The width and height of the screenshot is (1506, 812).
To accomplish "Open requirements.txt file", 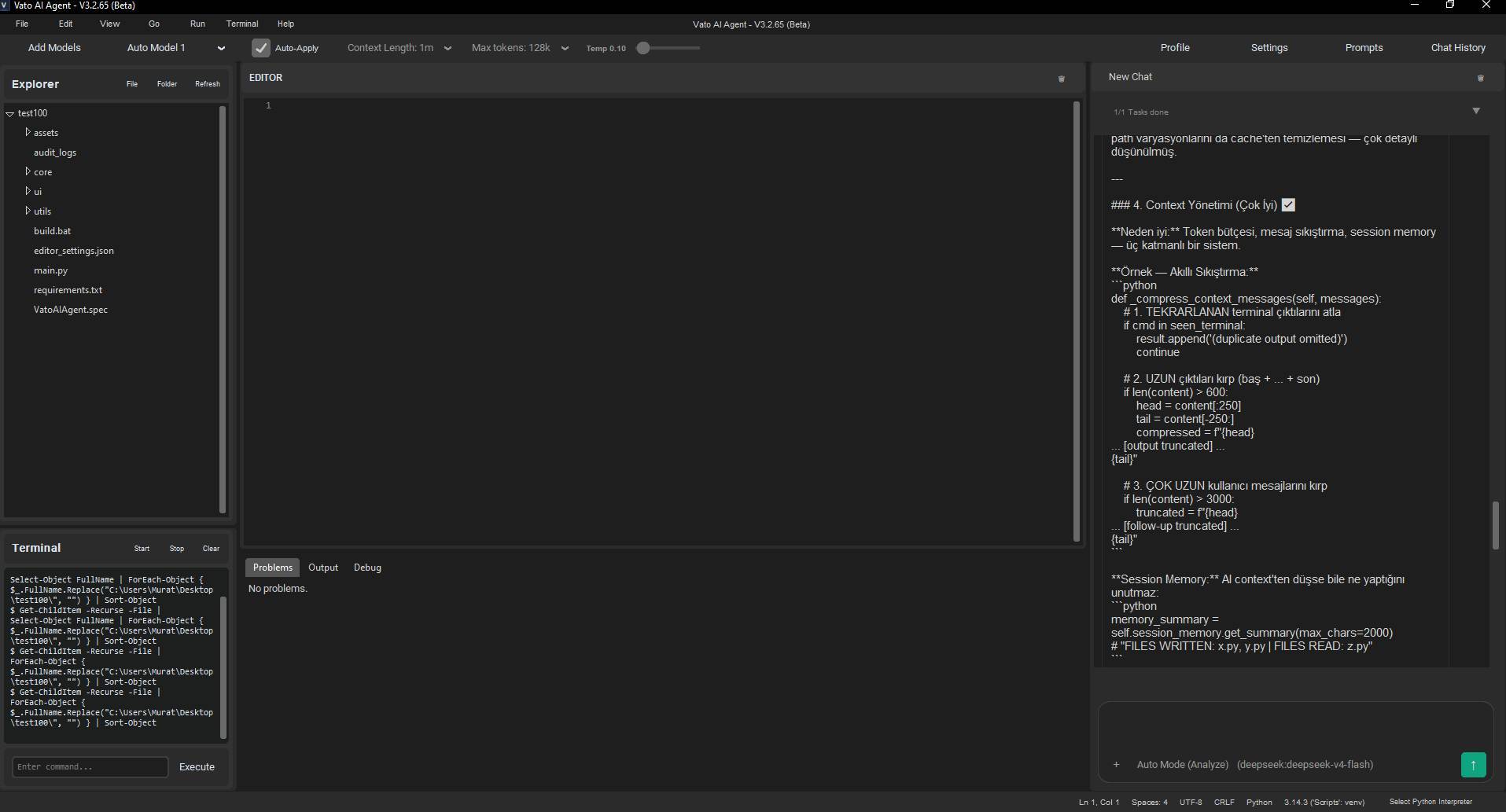I will tap(68, 290).
